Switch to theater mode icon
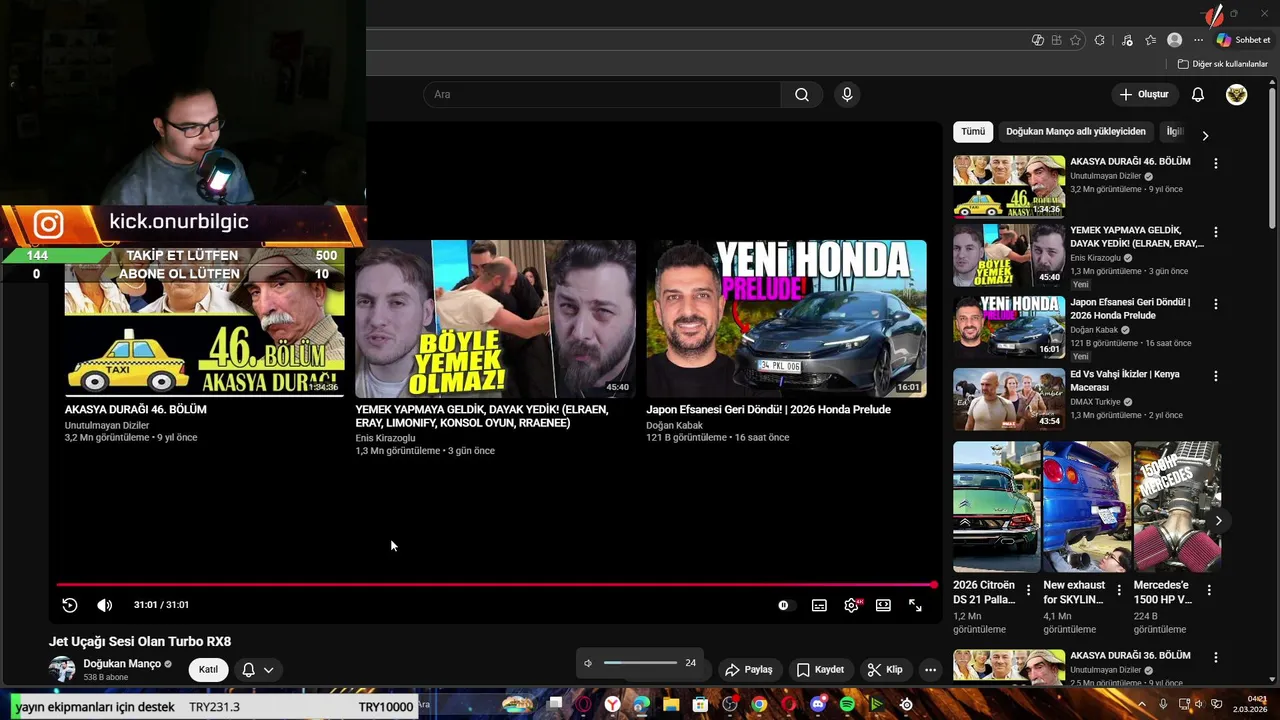Viewport: 1280px width, 720px height. pyautogui.click(x=883, y=605)
